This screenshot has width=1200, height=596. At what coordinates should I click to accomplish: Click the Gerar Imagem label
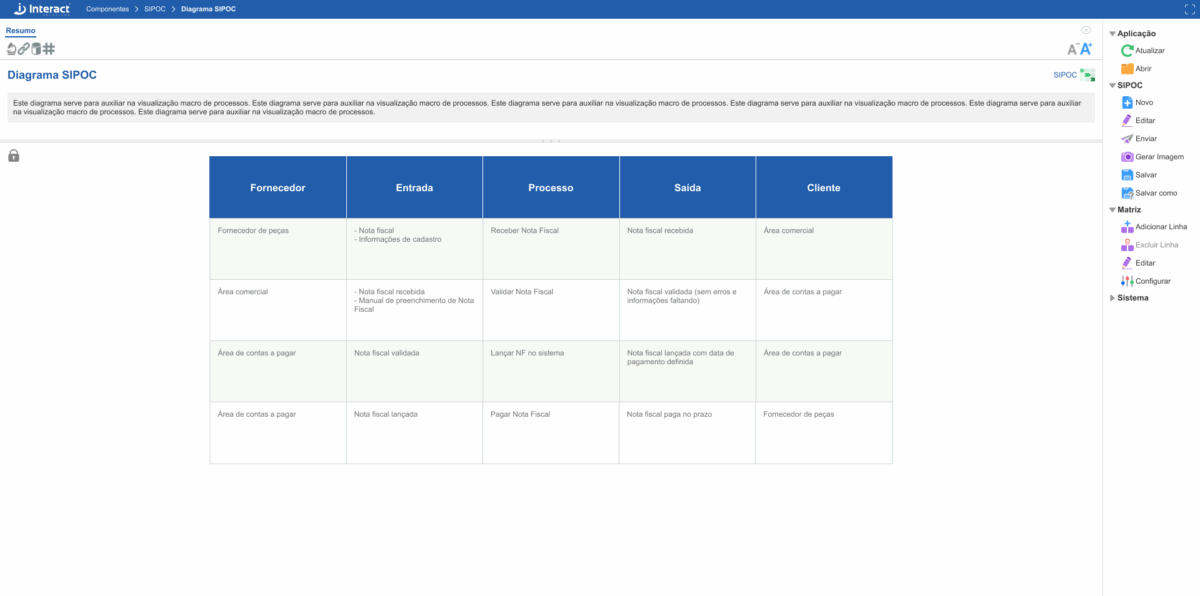[x=1160, y=156]
